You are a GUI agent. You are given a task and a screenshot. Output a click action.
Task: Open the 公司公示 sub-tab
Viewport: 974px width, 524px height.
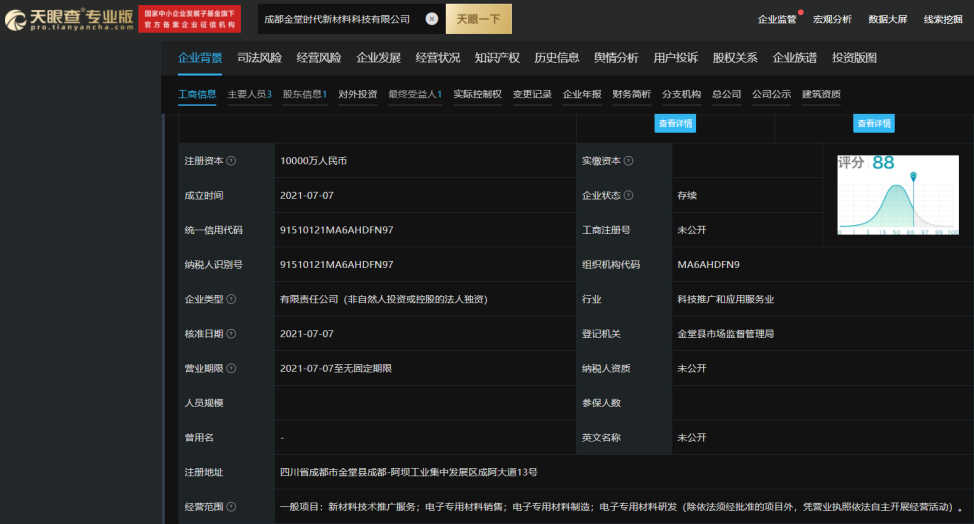coord(771,94)
